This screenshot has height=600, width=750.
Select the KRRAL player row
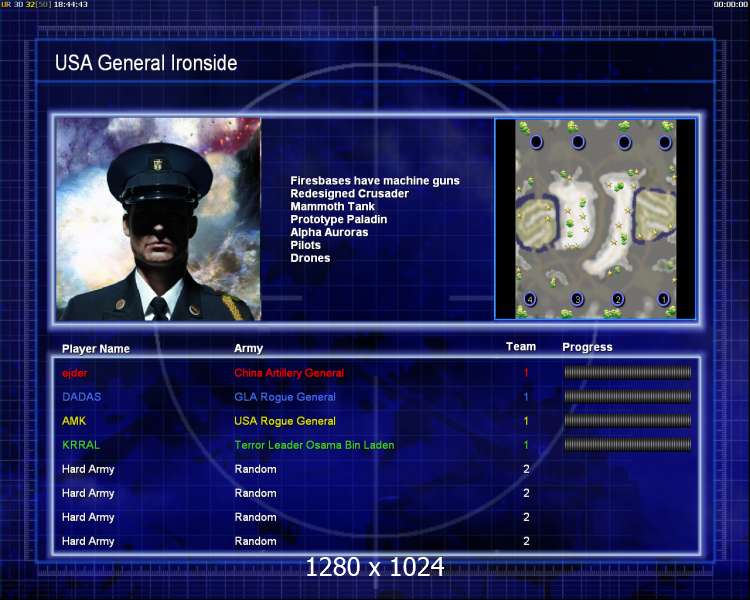click(x=81, y=445)
